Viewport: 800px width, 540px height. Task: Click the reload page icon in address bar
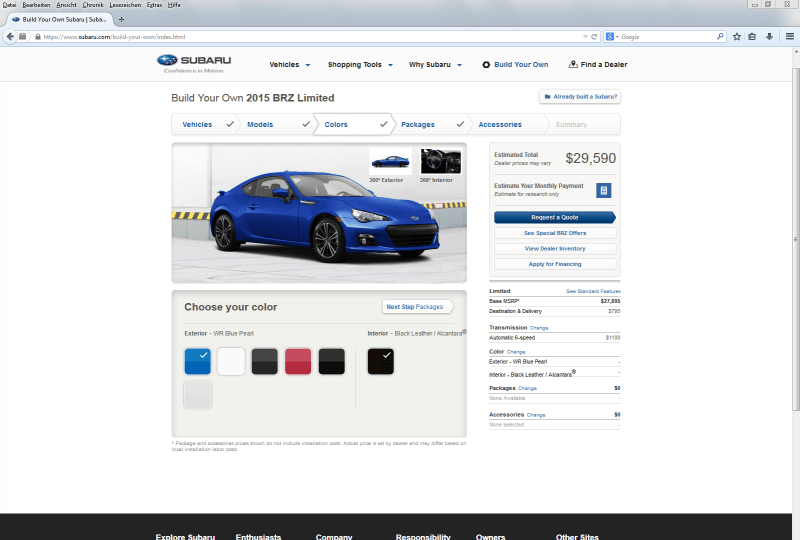pyautogui.click(x=594, y=37)
